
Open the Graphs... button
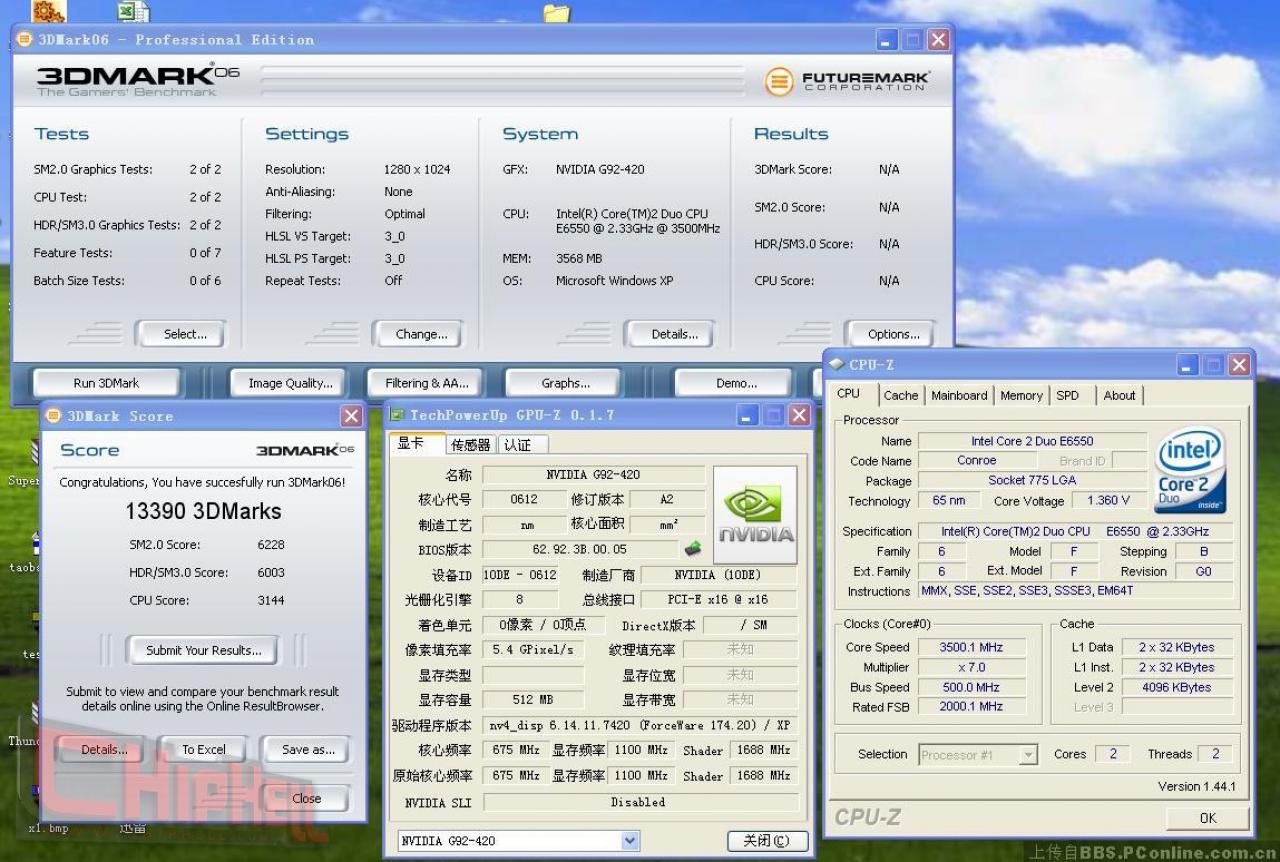pyautogui.click(x=565, y=383)
